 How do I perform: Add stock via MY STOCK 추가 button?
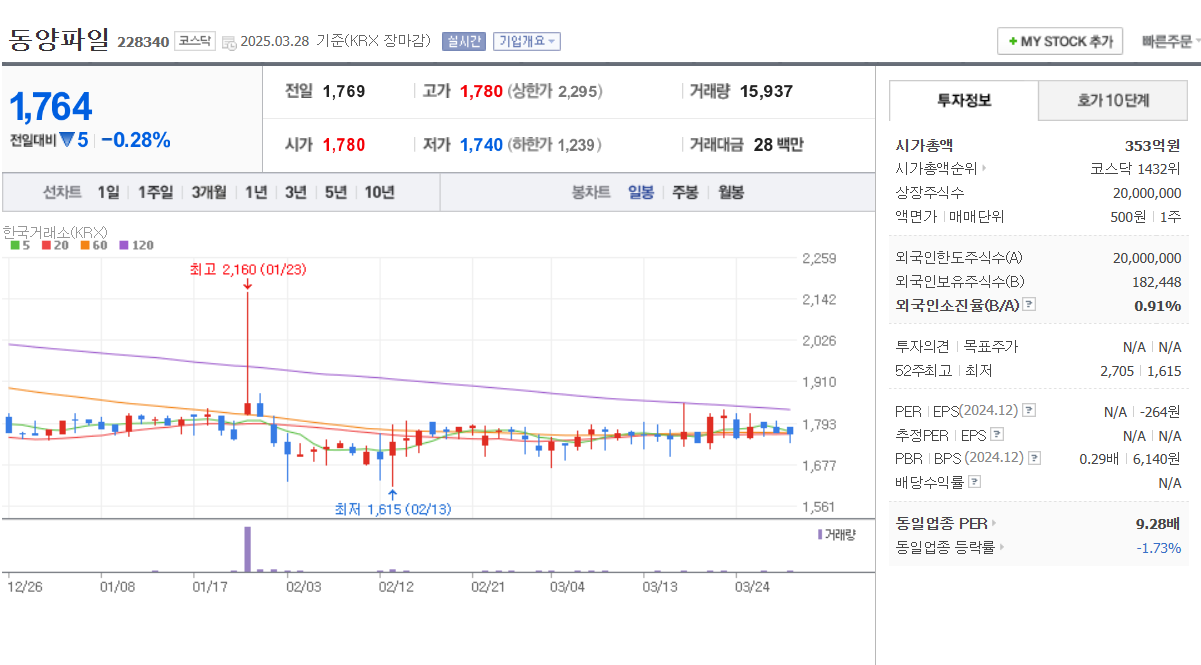[x=1060, y=41]
